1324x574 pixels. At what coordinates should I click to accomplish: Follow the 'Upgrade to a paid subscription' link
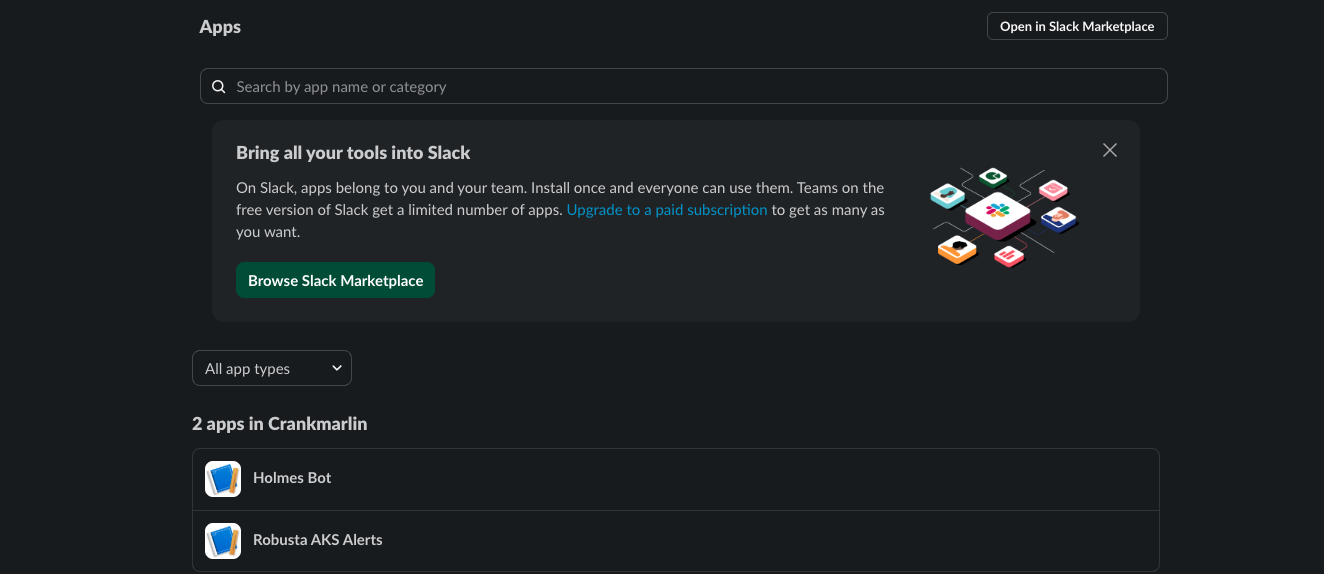(667, 210)
